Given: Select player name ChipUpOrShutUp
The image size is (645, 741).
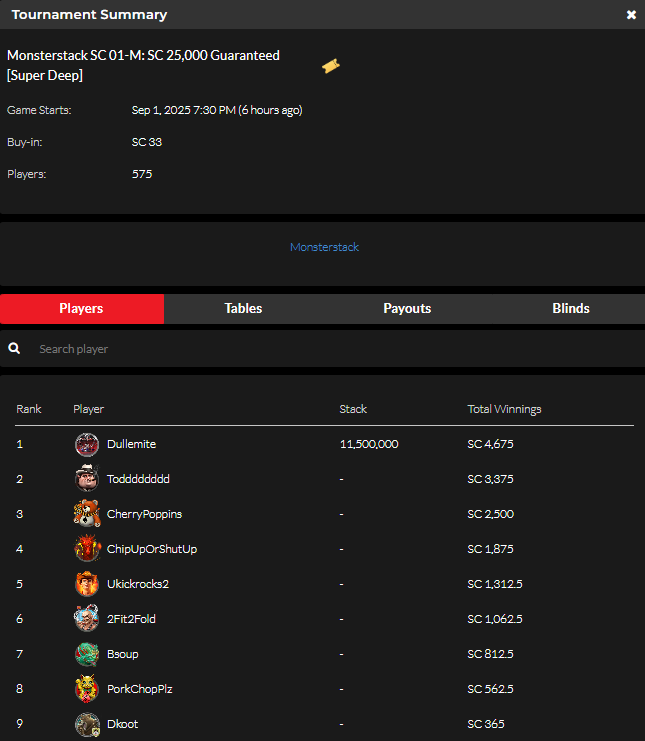Looking at the screenshot, I should coord(152,549).
